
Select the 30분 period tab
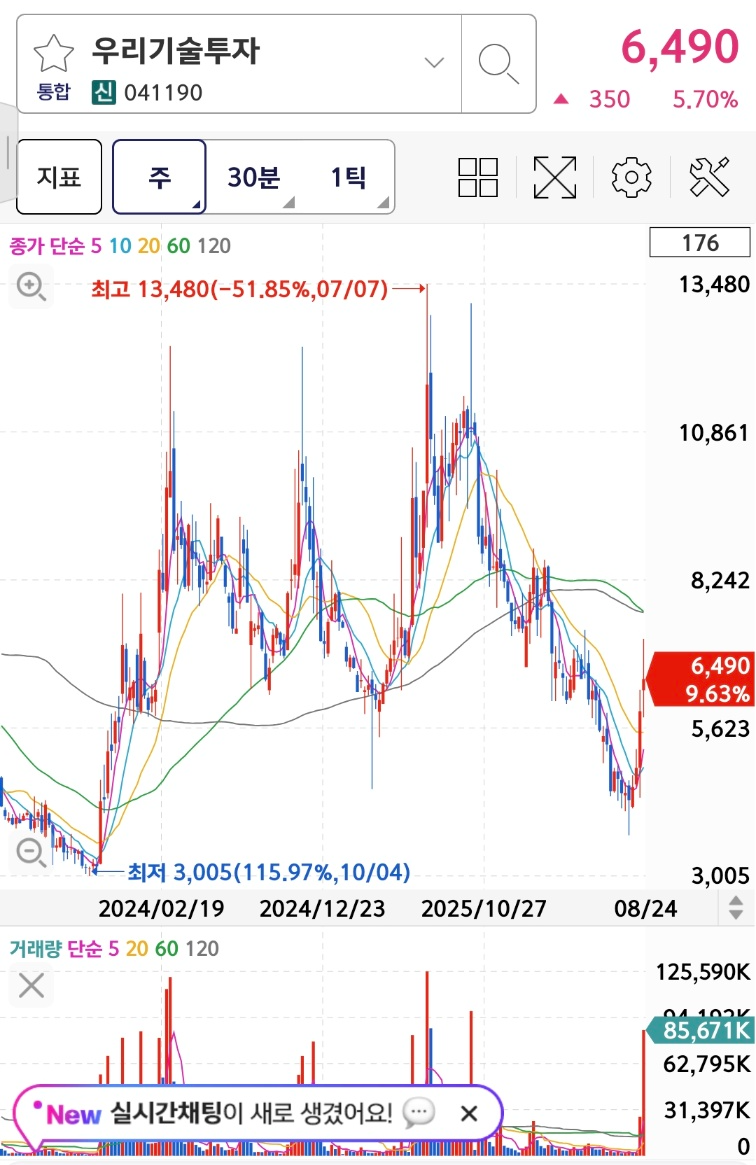point(254,177)
